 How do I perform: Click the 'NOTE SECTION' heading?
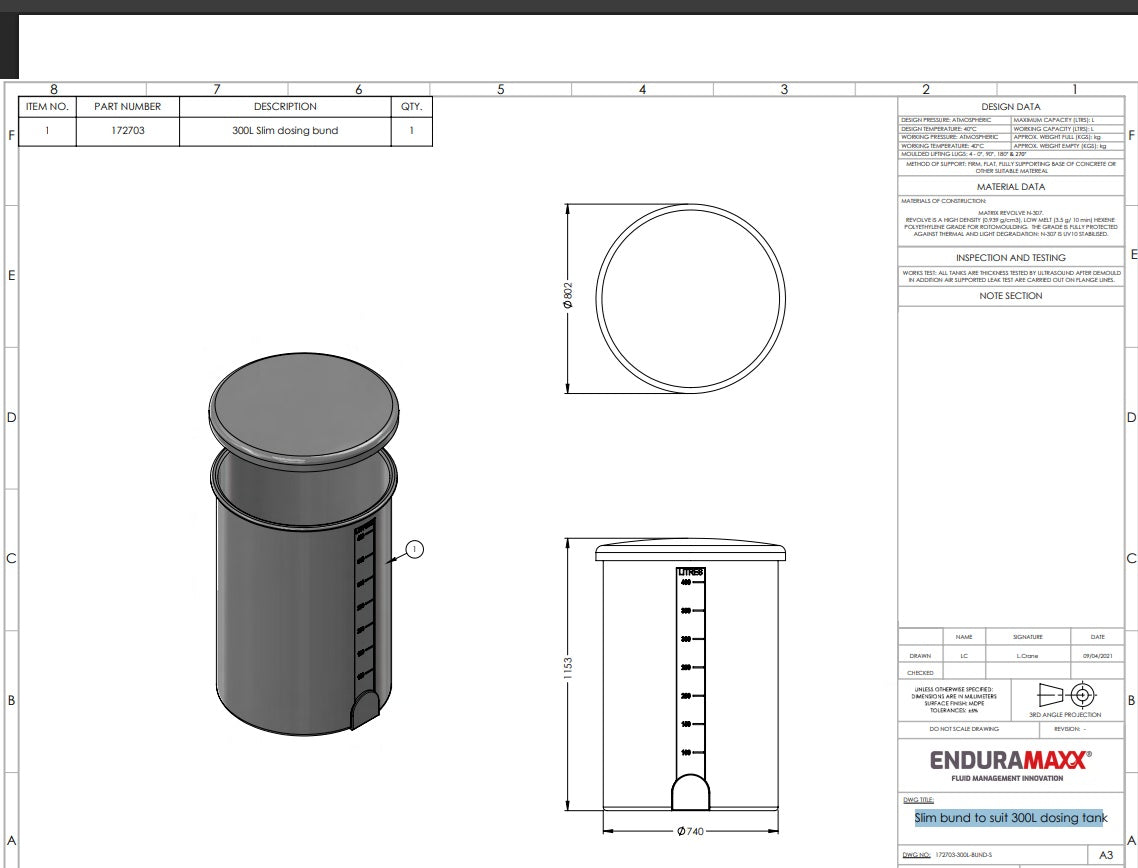[1010, 296]
